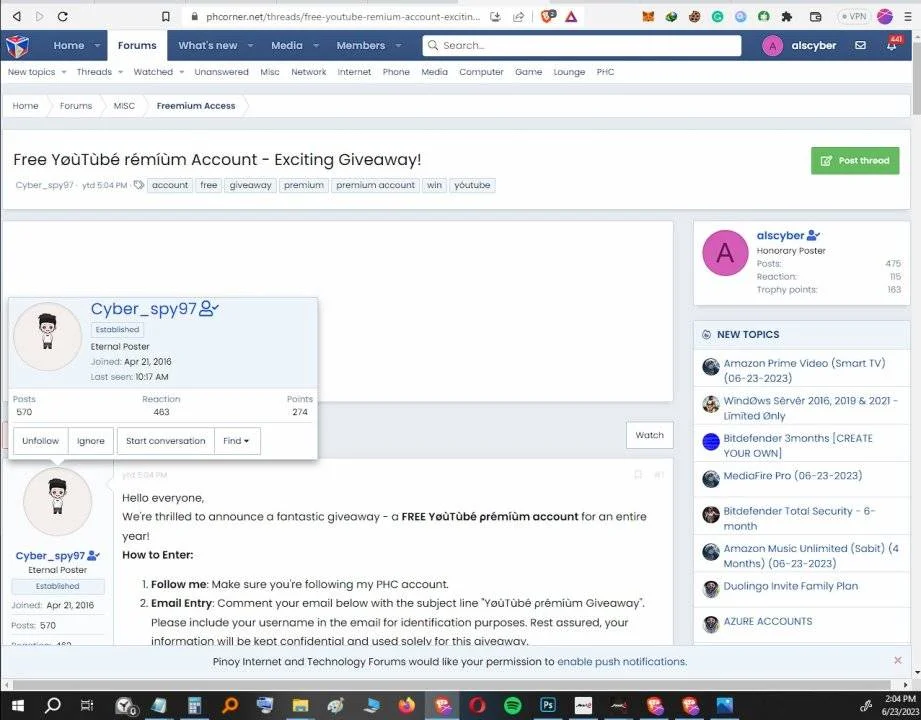Expand the Members nav dropdown arrow
The image size is (921, 720).
click(x=398, y=45)
